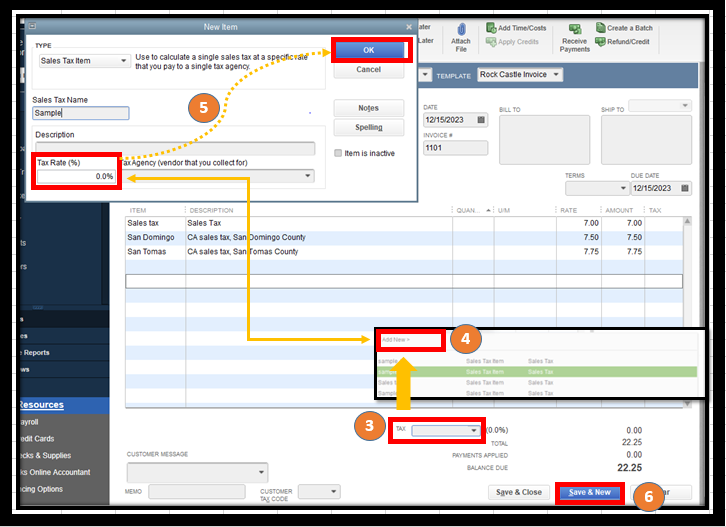Click OK in the New Item dialog
This screenshot has height=527, width=726.
click(x=369, y=50)
